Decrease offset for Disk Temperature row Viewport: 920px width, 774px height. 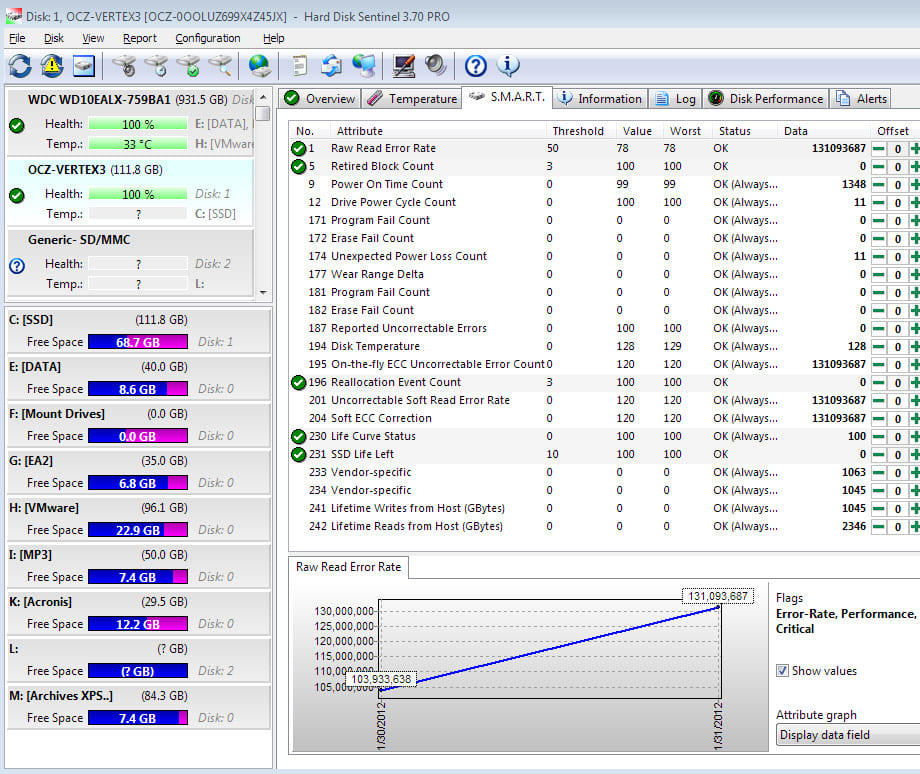point(878,347)
